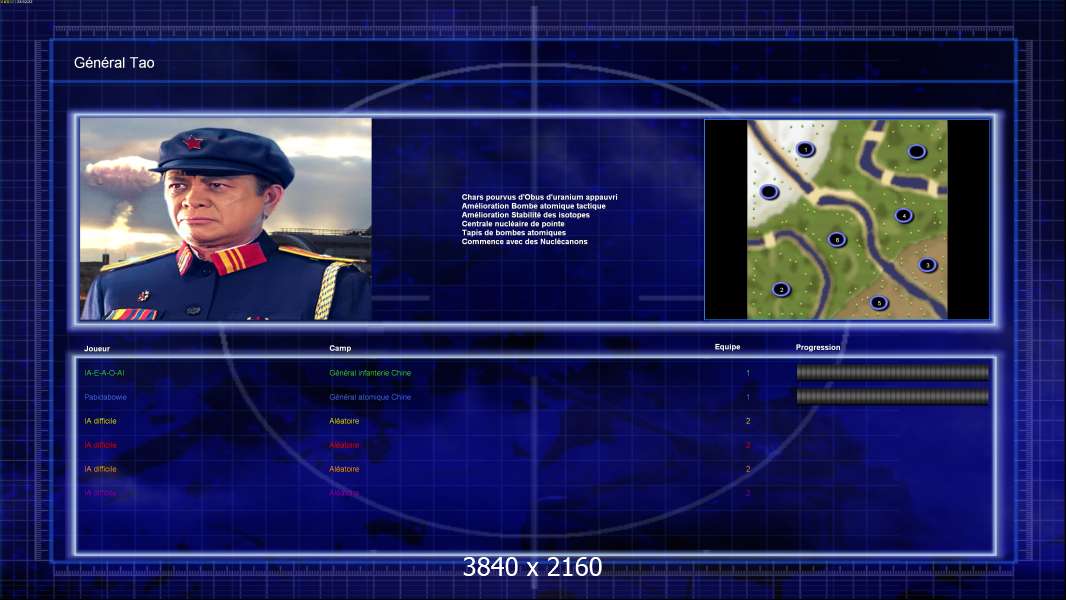
Task: Click the Pabidabowie progress bar
Action: [893, 397]
